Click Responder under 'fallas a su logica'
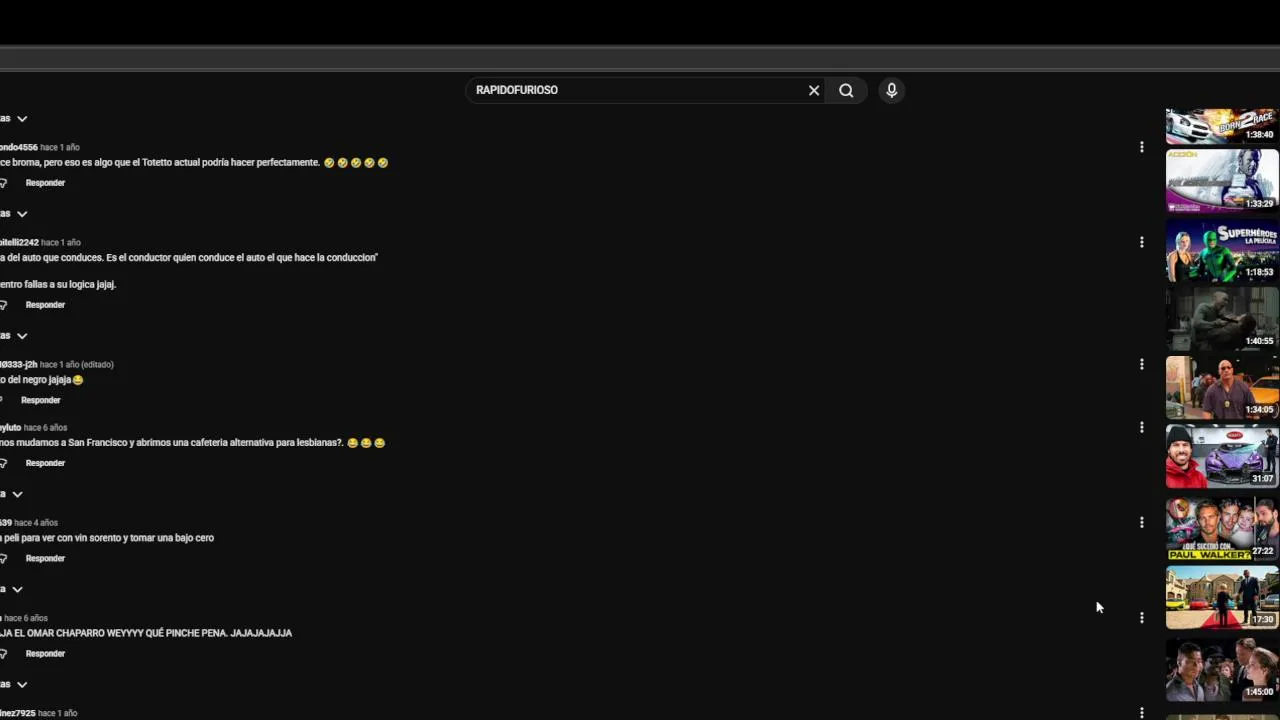 (x=45, y=305)
